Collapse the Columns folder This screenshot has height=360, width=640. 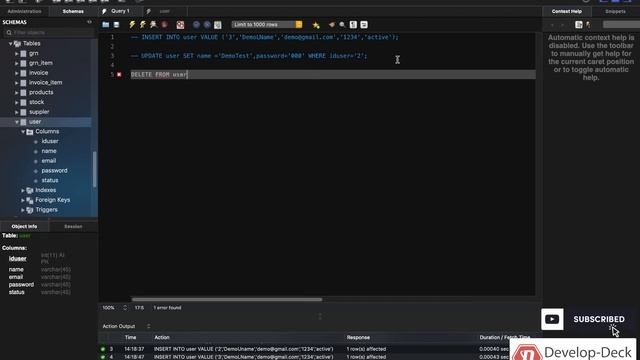(23, 132)
